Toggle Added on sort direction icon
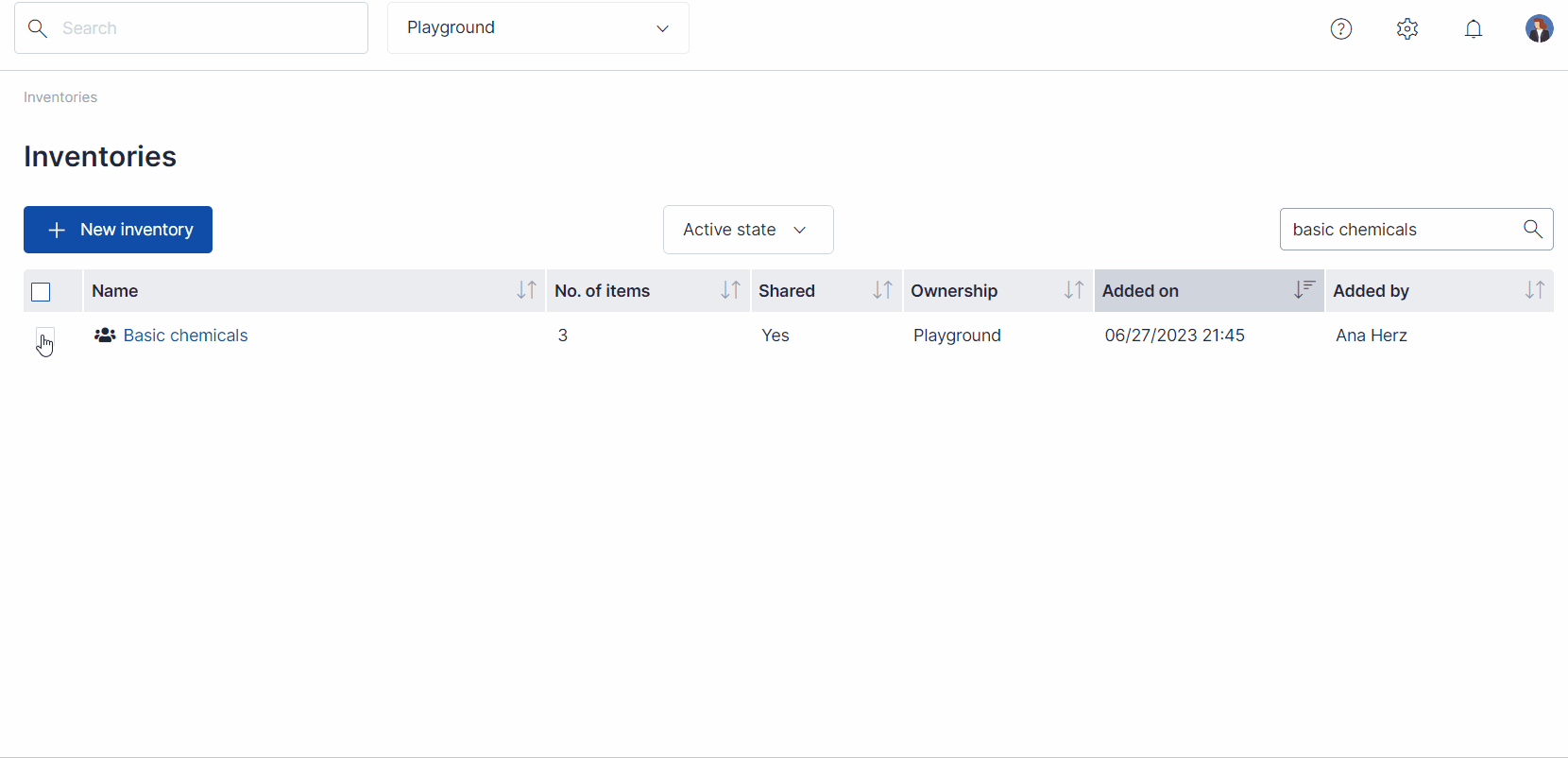1568x758 pixels. pyautogui.click(x=1304, y=290)
